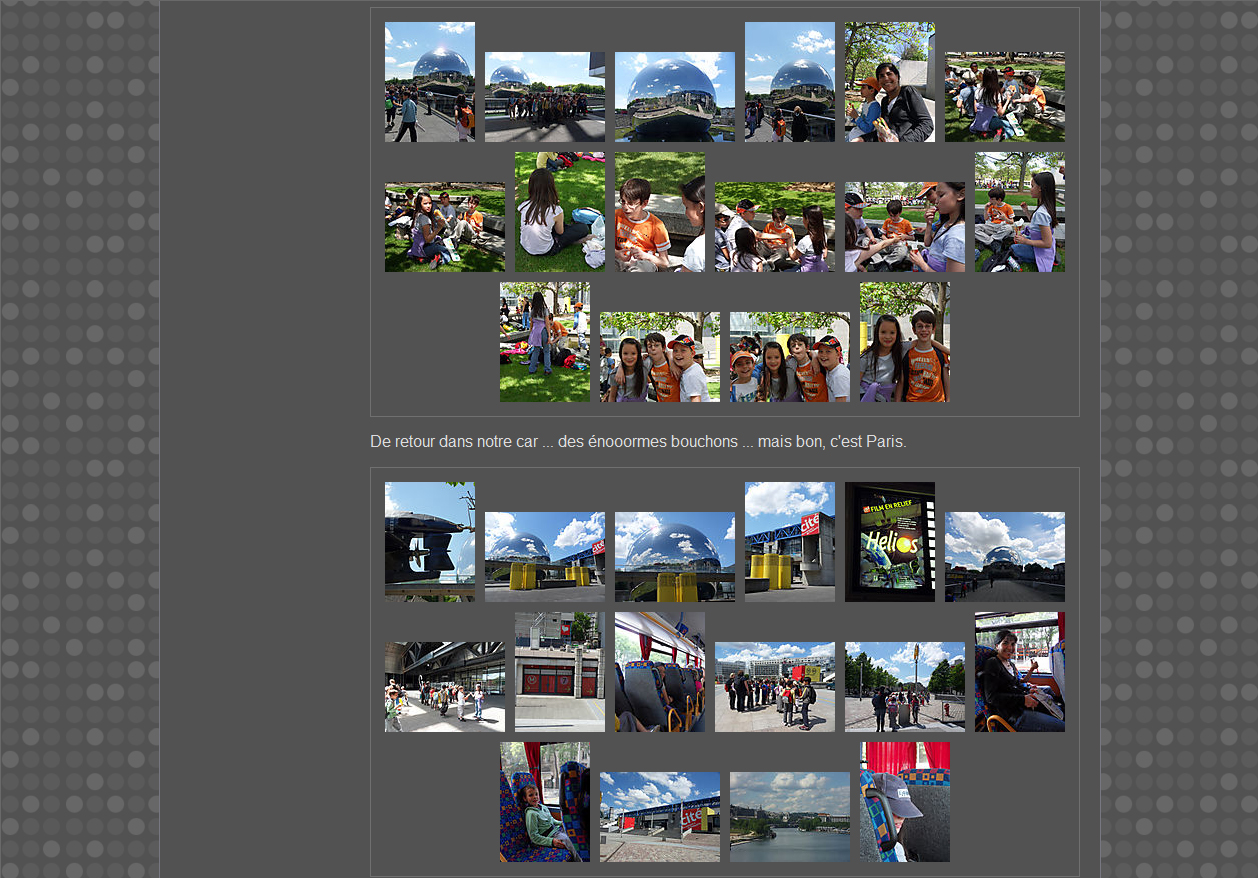Select the red garage doors building photo
Screen dimensions: 1258x878
click(x=559, y=672)
